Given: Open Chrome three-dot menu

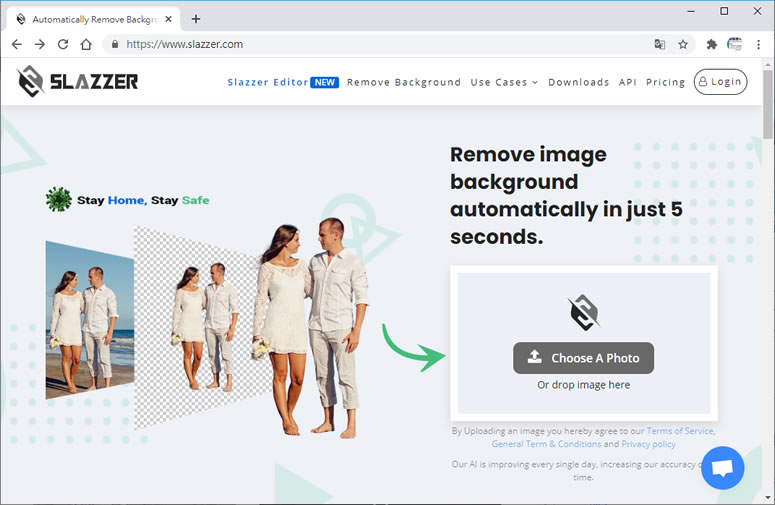Looking at the screenshot, I should 758,44.
